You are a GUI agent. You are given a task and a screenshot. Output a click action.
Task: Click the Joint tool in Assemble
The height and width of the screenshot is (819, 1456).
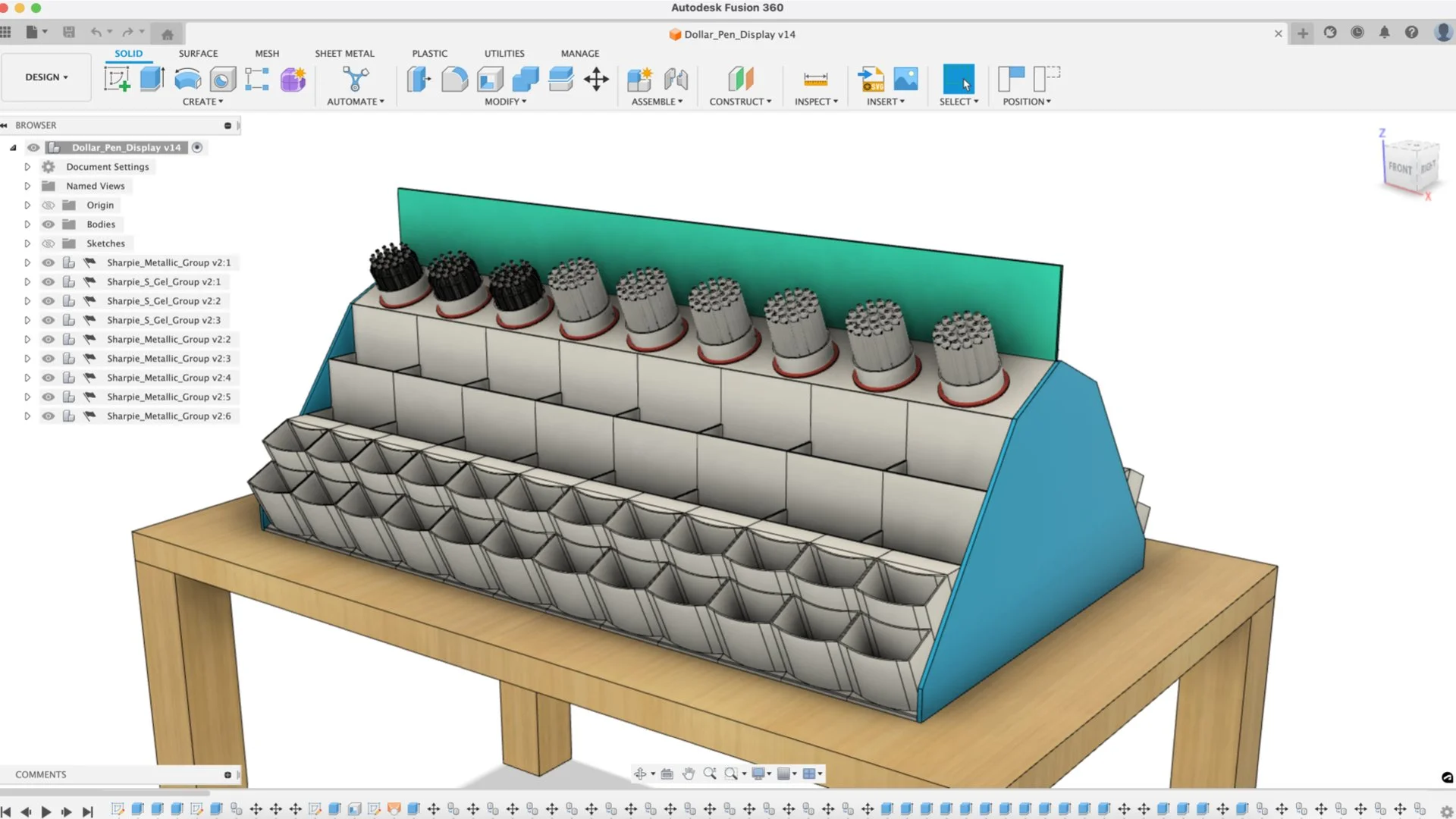(x=676, y=79)
